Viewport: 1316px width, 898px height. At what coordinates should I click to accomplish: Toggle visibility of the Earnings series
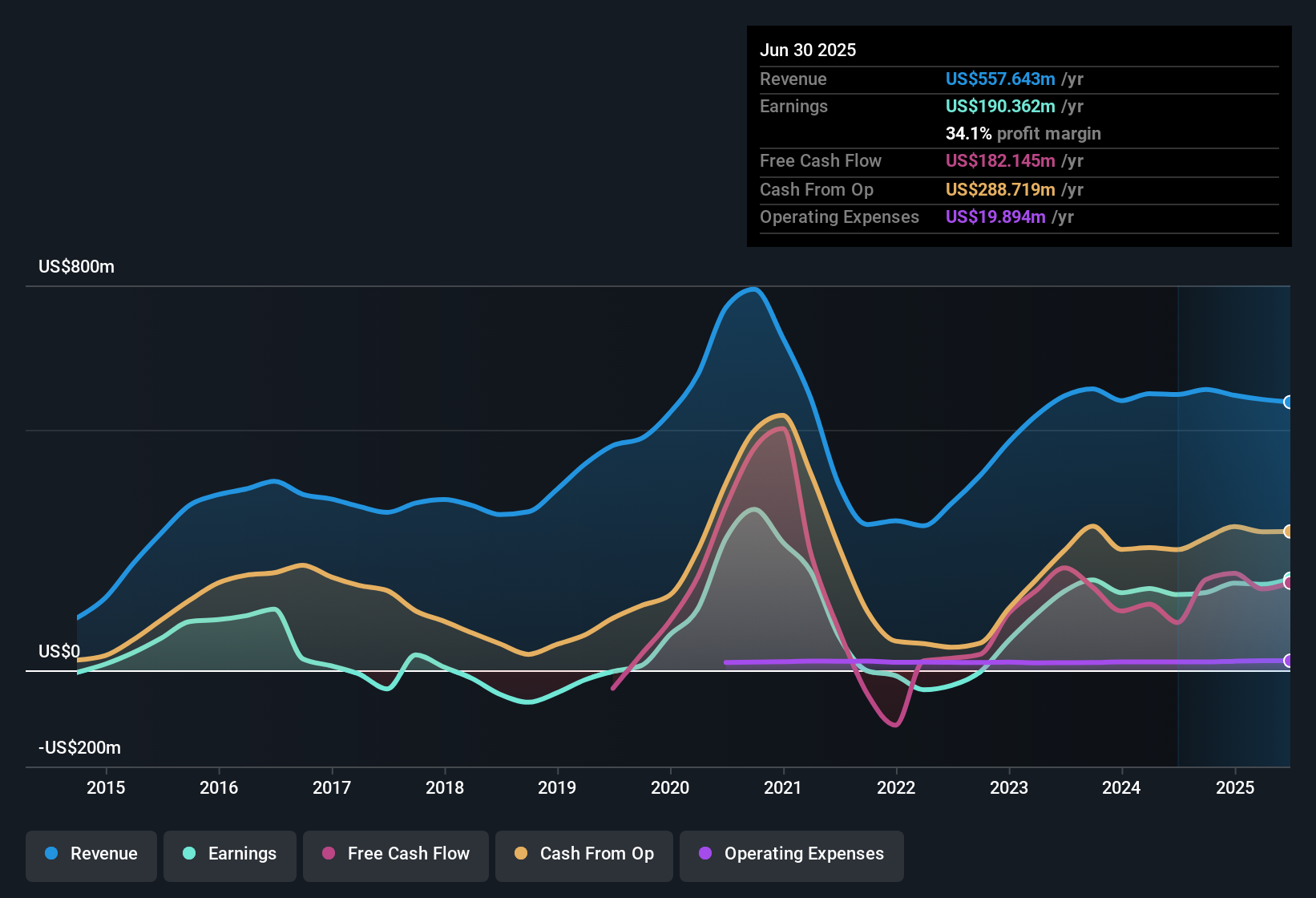pyautogui.click(x=230, y=854)
